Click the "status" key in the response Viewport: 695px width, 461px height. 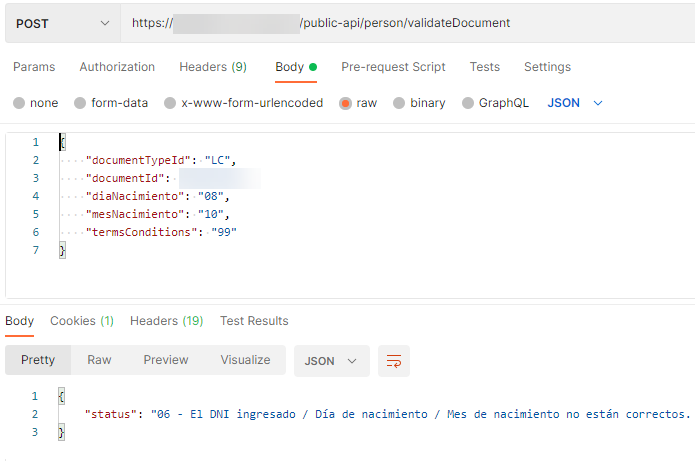(x=111, y=414)
